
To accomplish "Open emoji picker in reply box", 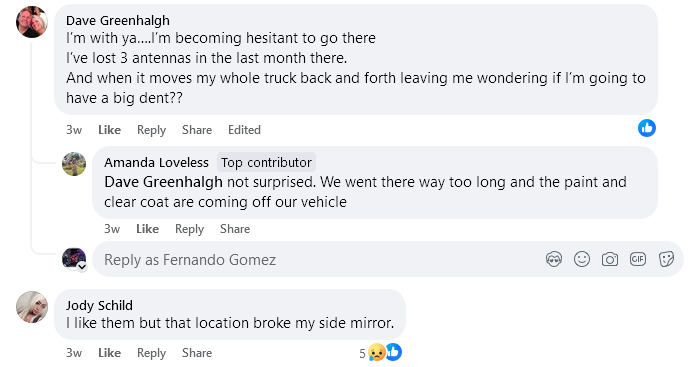I will tap(582, 259).
